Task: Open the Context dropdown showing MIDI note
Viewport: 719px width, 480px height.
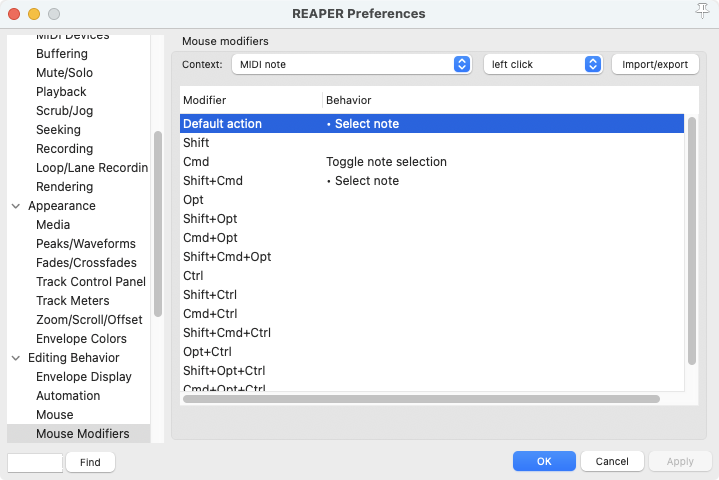Action: pos(351,64)
